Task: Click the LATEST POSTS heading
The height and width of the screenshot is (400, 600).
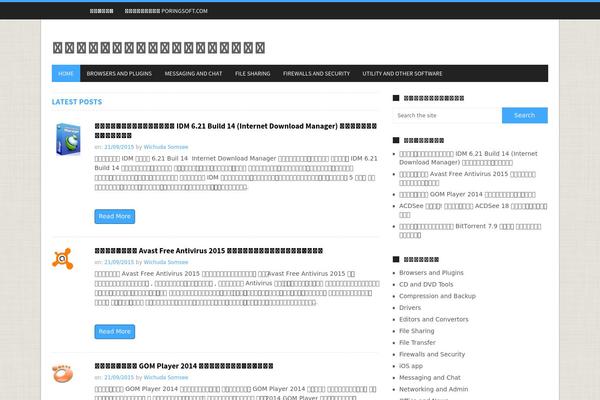Action: 77,102
